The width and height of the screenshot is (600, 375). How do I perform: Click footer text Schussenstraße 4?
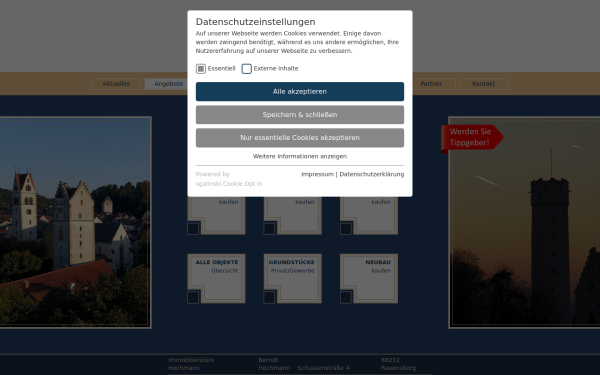(x=323, y=368)
